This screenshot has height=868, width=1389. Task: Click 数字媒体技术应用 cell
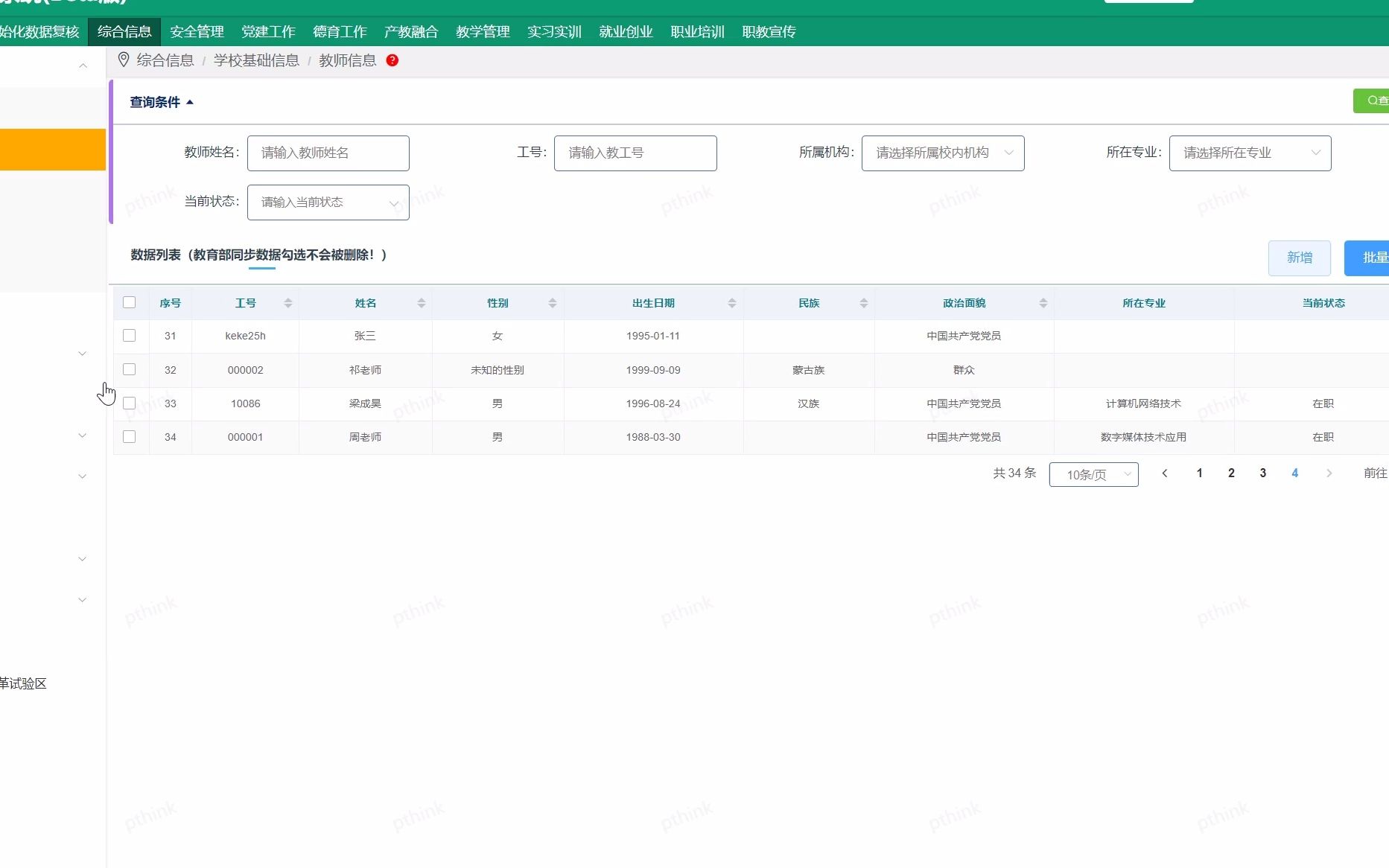tap(1143, 437)
